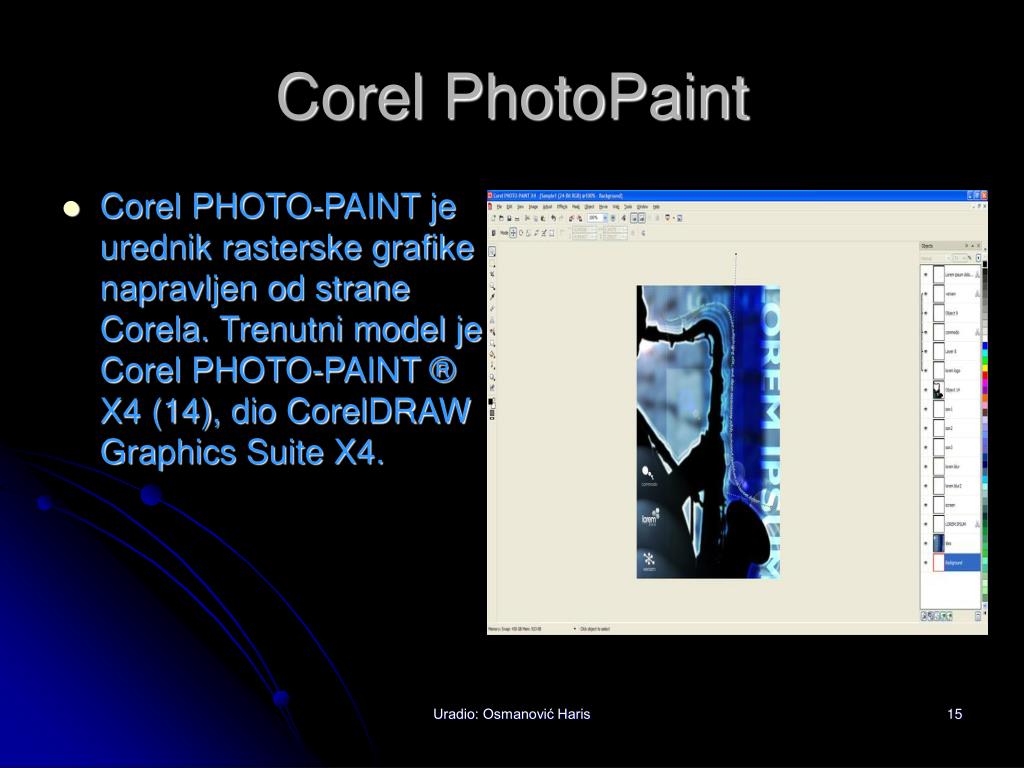Open the Mask menu
This screenshot has height=768, width=1024.
576,206
